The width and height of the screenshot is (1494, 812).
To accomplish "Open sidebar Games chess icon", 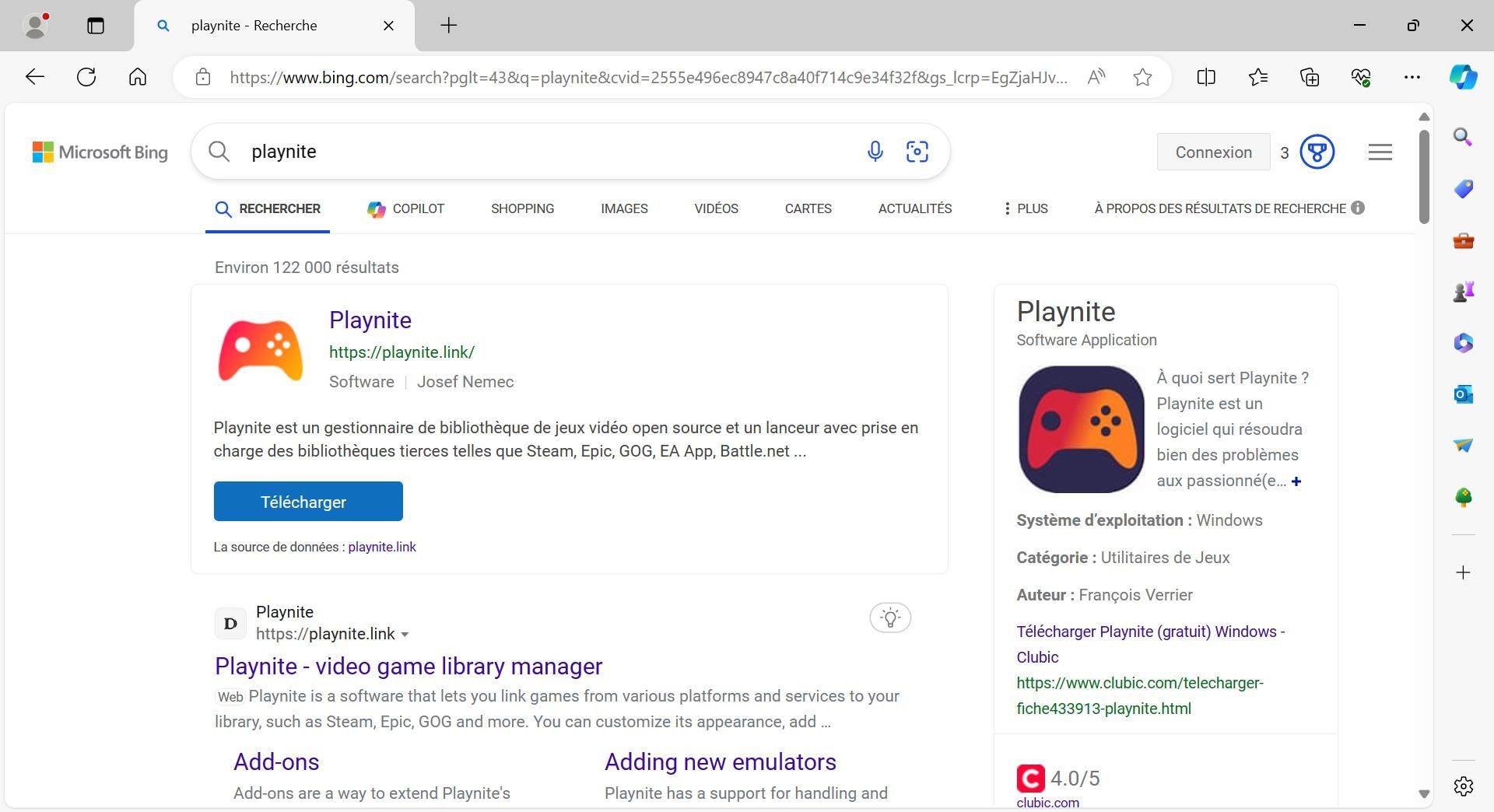I will tap(1463, 292).
